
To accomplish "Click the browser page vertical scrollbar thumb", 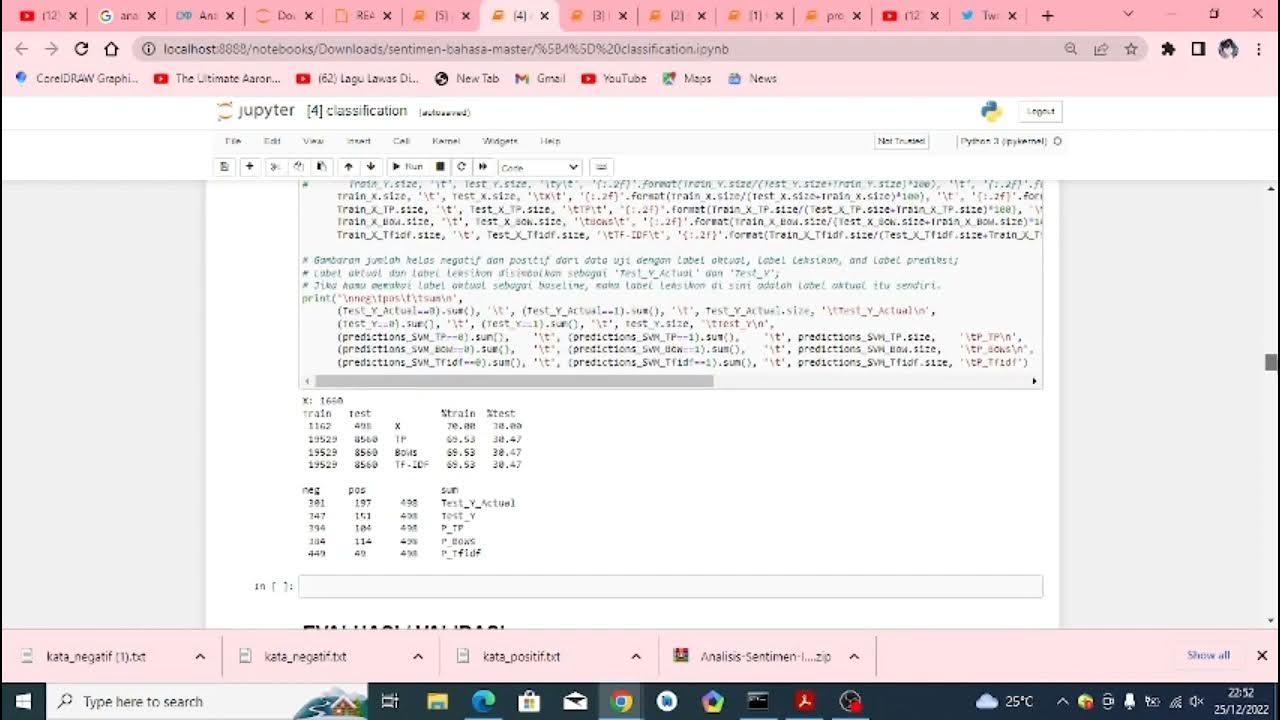I will point(1271,362).
